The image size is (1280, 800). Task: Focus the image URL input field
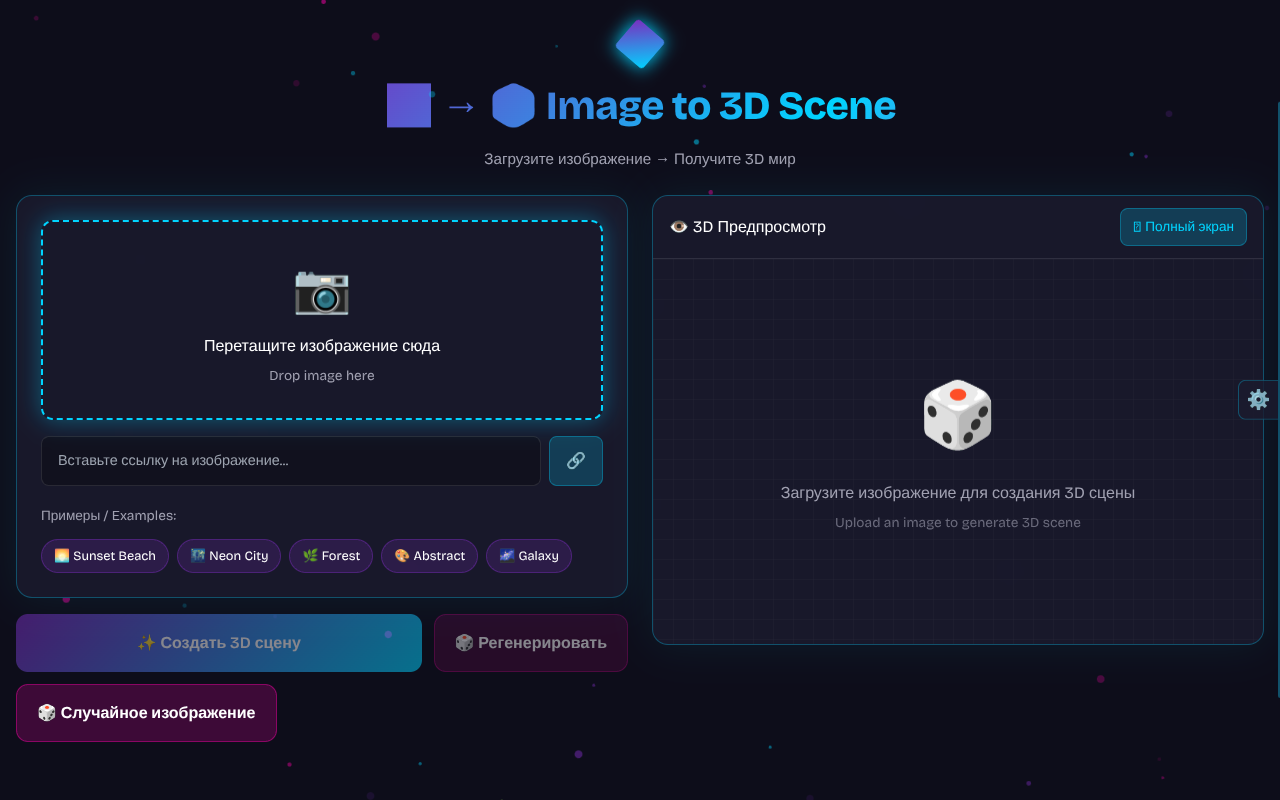point(290,461)
